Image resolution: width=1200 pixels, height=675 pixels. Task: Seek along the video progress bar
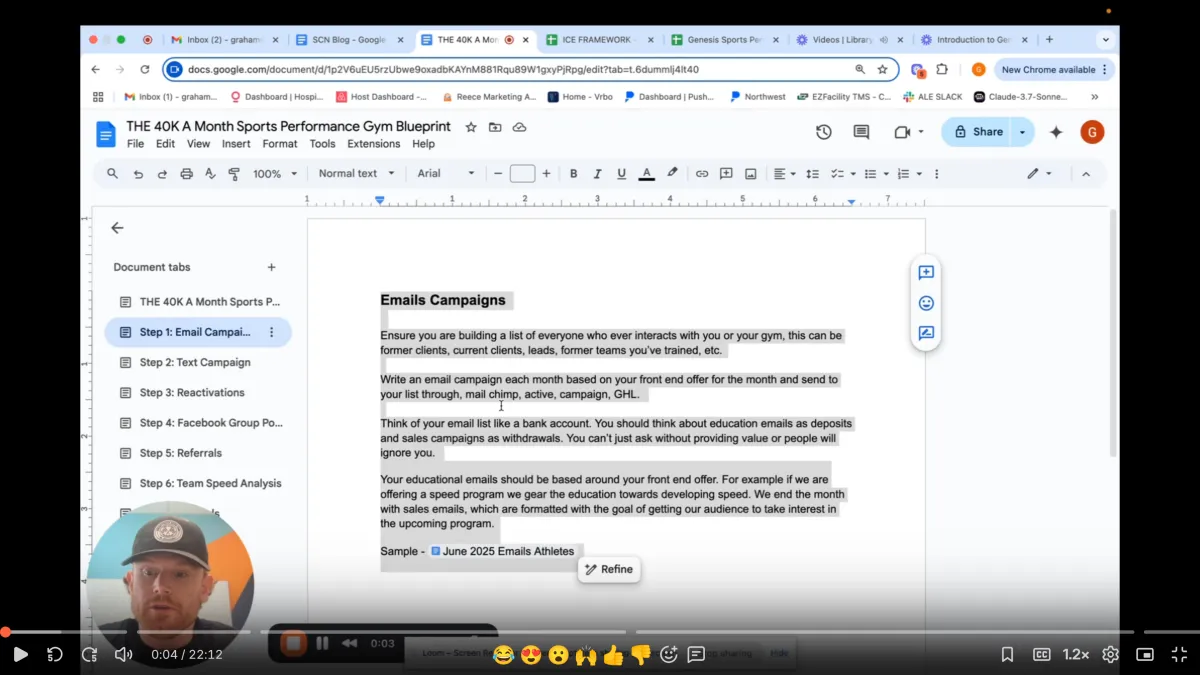tap(600, 632)
